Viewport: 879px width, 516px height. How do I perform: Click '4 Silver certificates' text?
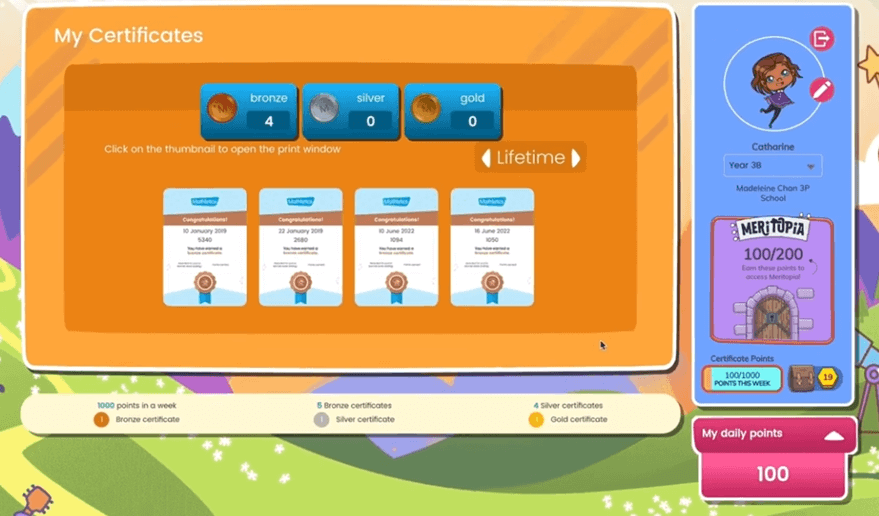pos(568,406)
